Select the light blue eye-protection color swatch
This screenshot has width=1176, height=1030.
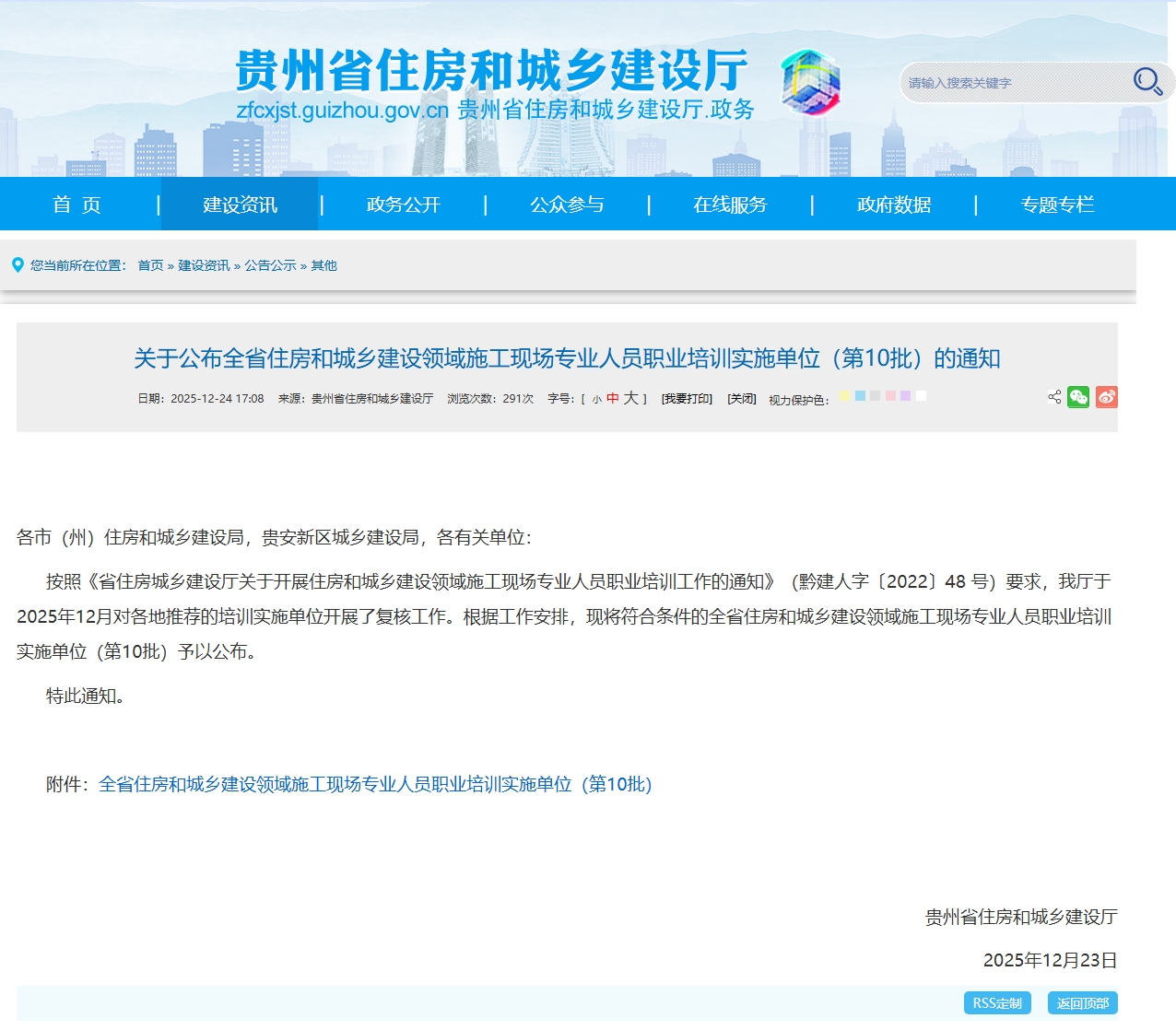coord(860,396)
